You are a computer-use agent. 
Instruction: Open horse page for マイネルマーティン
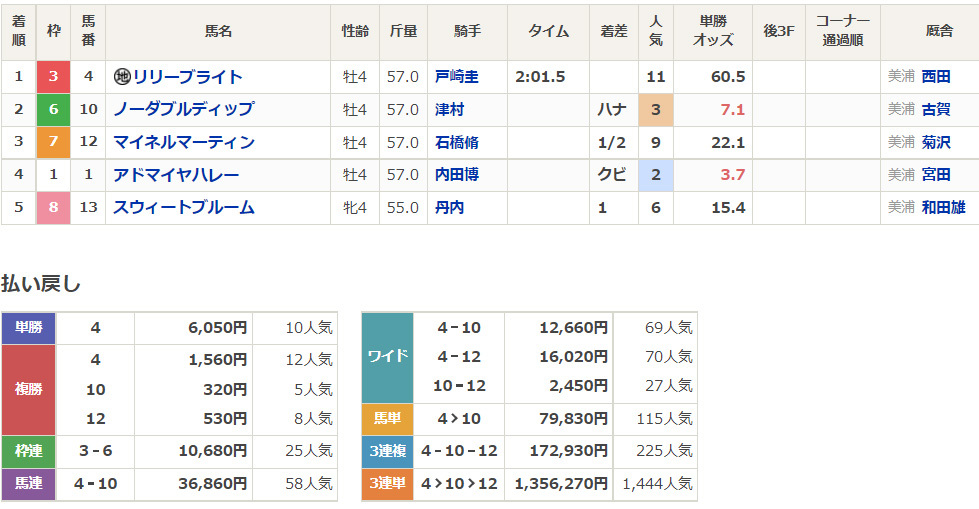point(184,142)
